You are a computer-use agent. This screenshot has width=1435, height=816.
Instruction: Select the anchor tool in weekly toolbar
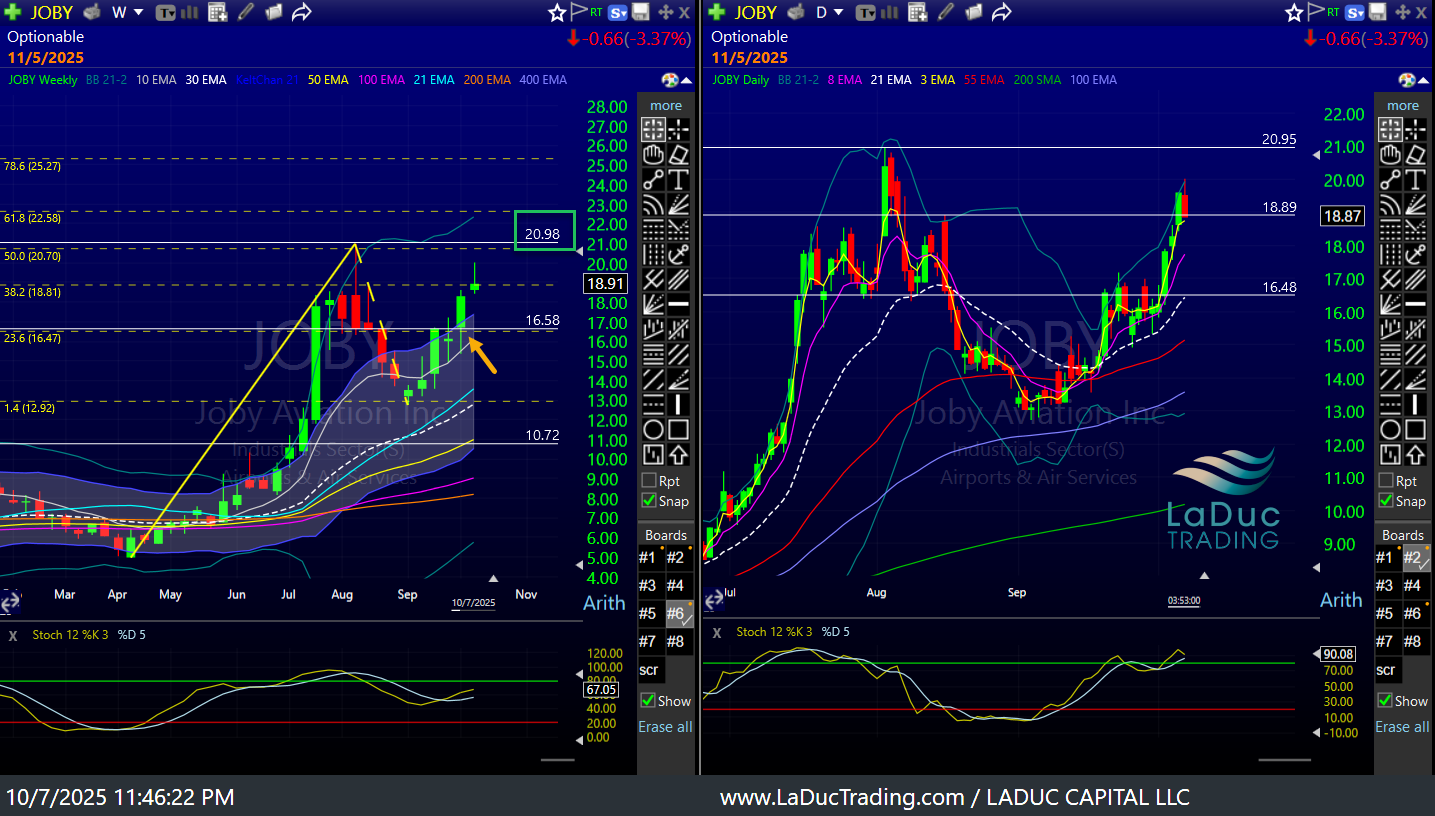(x=678, y=255)
